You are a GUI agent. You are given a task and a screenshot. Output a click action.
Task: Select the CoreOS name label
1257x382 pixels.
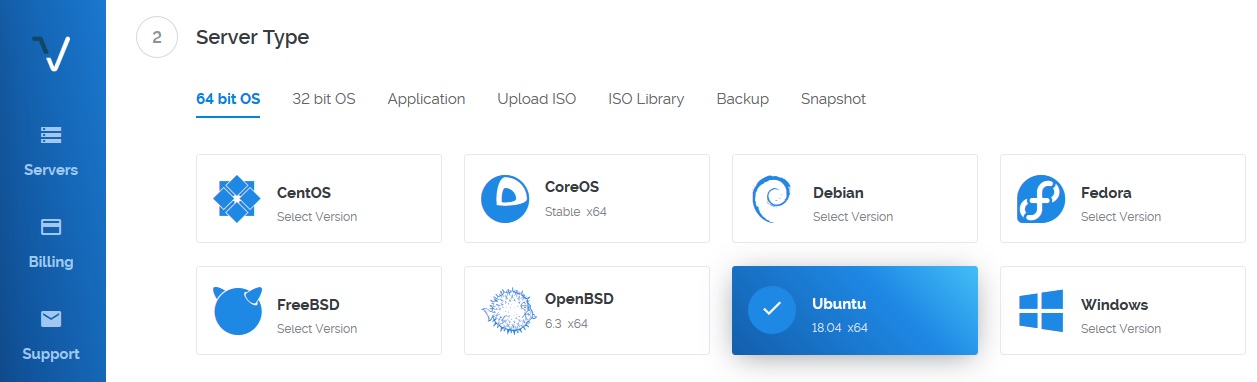(x=572, y=187)
